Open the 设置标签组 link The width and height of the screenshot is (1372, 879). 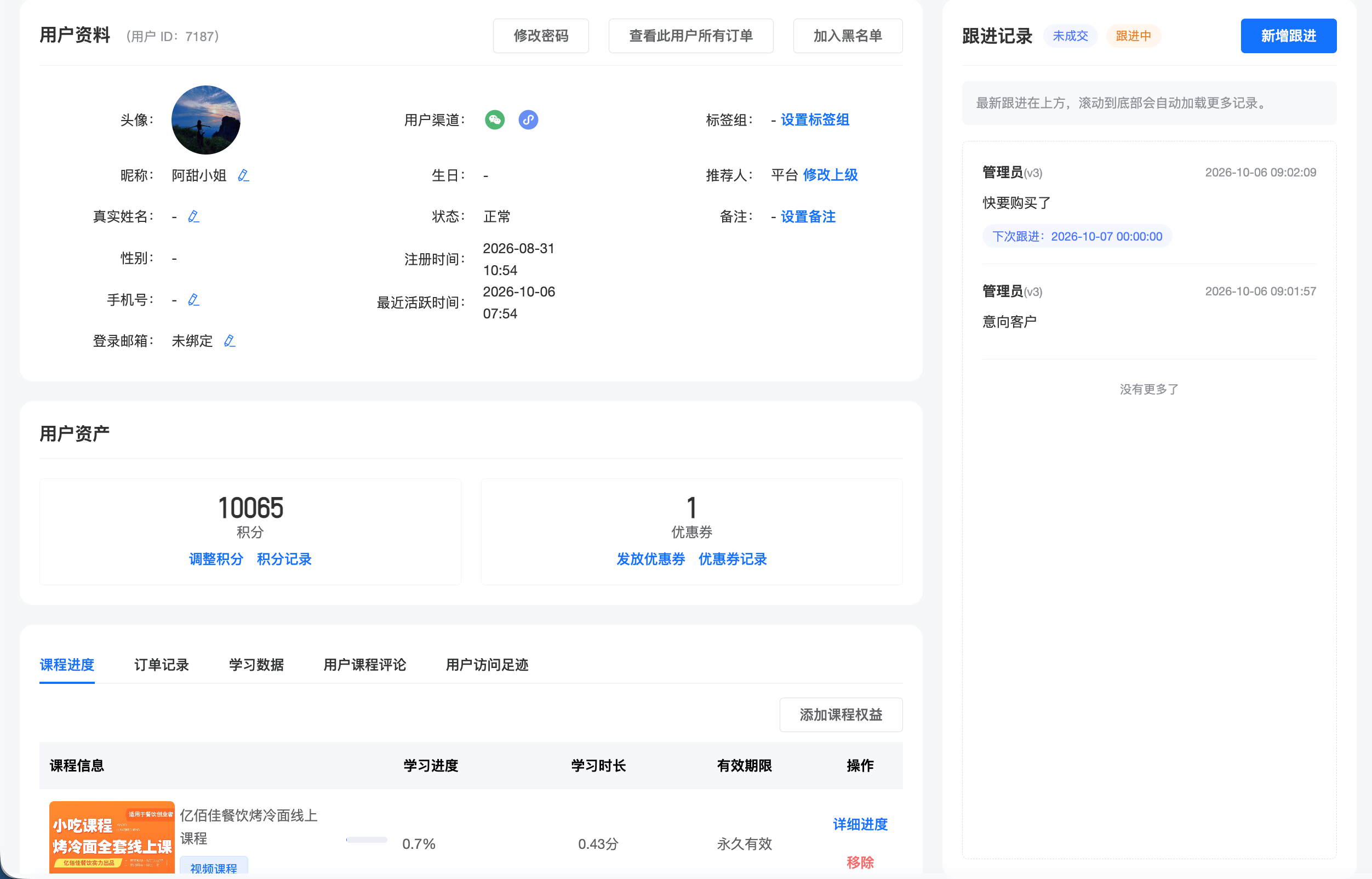click(x=814, y=120)
